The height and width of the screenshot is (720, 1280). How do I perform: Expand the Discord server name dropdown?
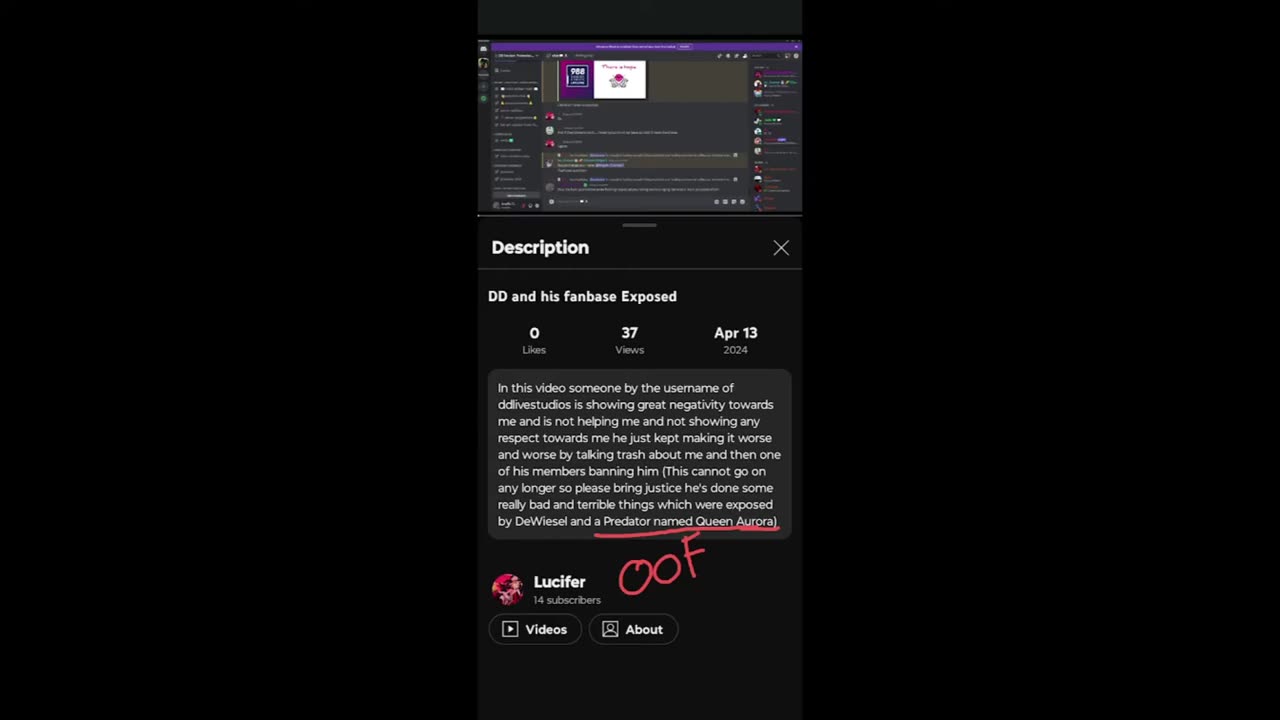[x=515, y=56]
